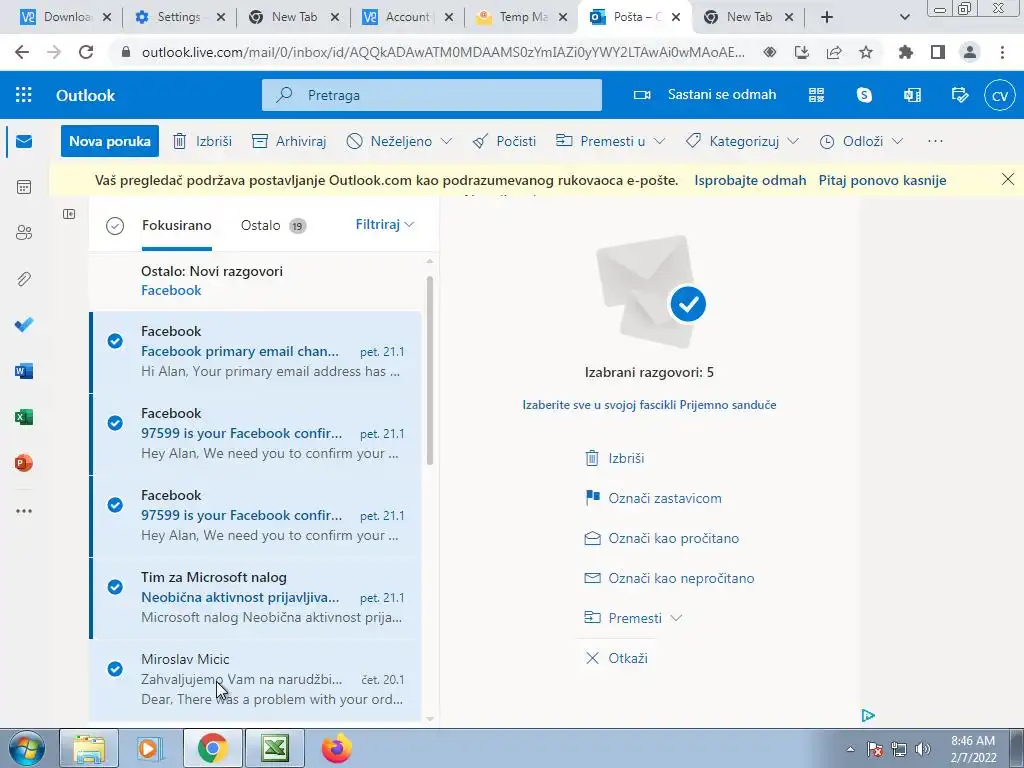
Task: Dismiss the yellow notification banner
Action: [1008, 179]
